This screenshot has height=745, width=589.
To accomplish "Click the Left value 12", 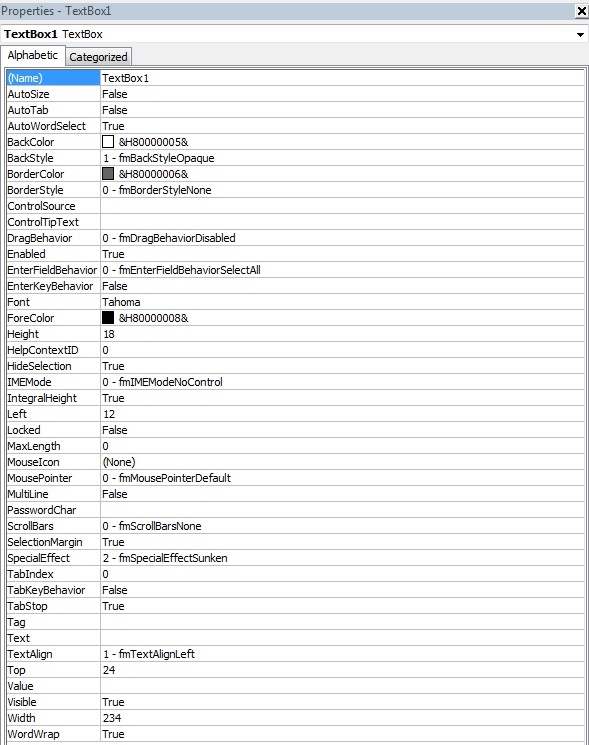I will tap(342, 414).
